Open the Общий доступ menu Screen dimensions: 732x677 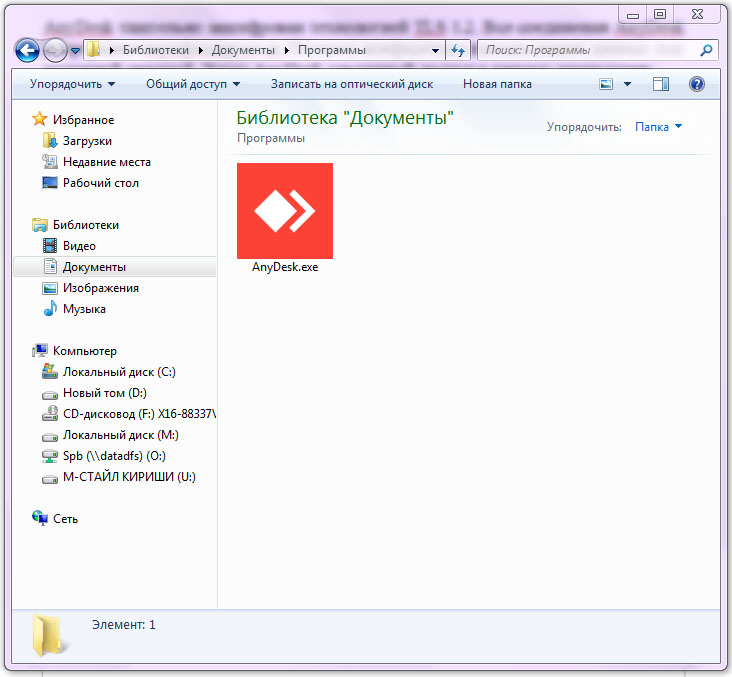[193, 84]
